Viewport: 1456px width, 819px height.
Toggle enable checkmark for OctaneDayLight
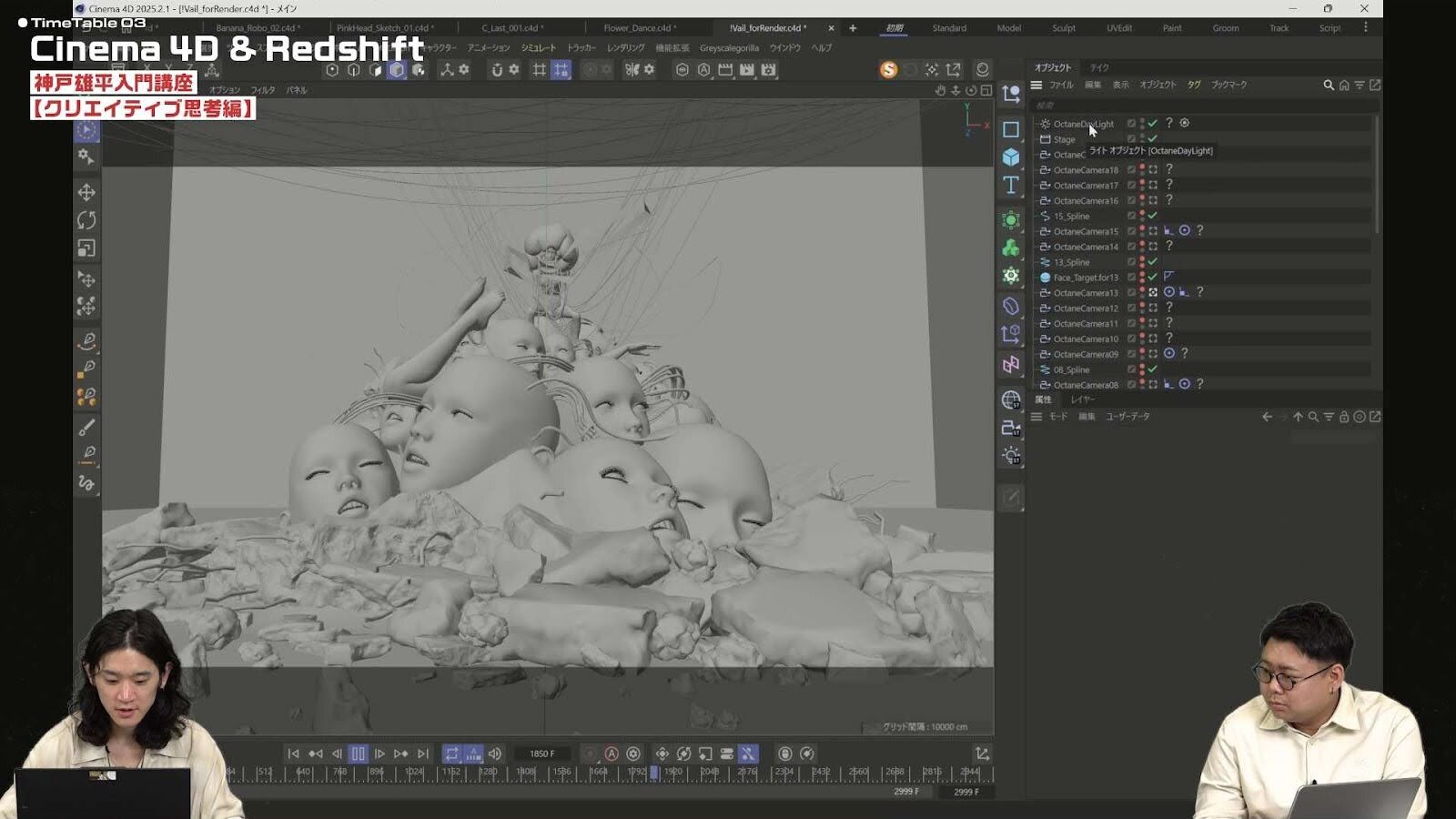pos(1153,123)
